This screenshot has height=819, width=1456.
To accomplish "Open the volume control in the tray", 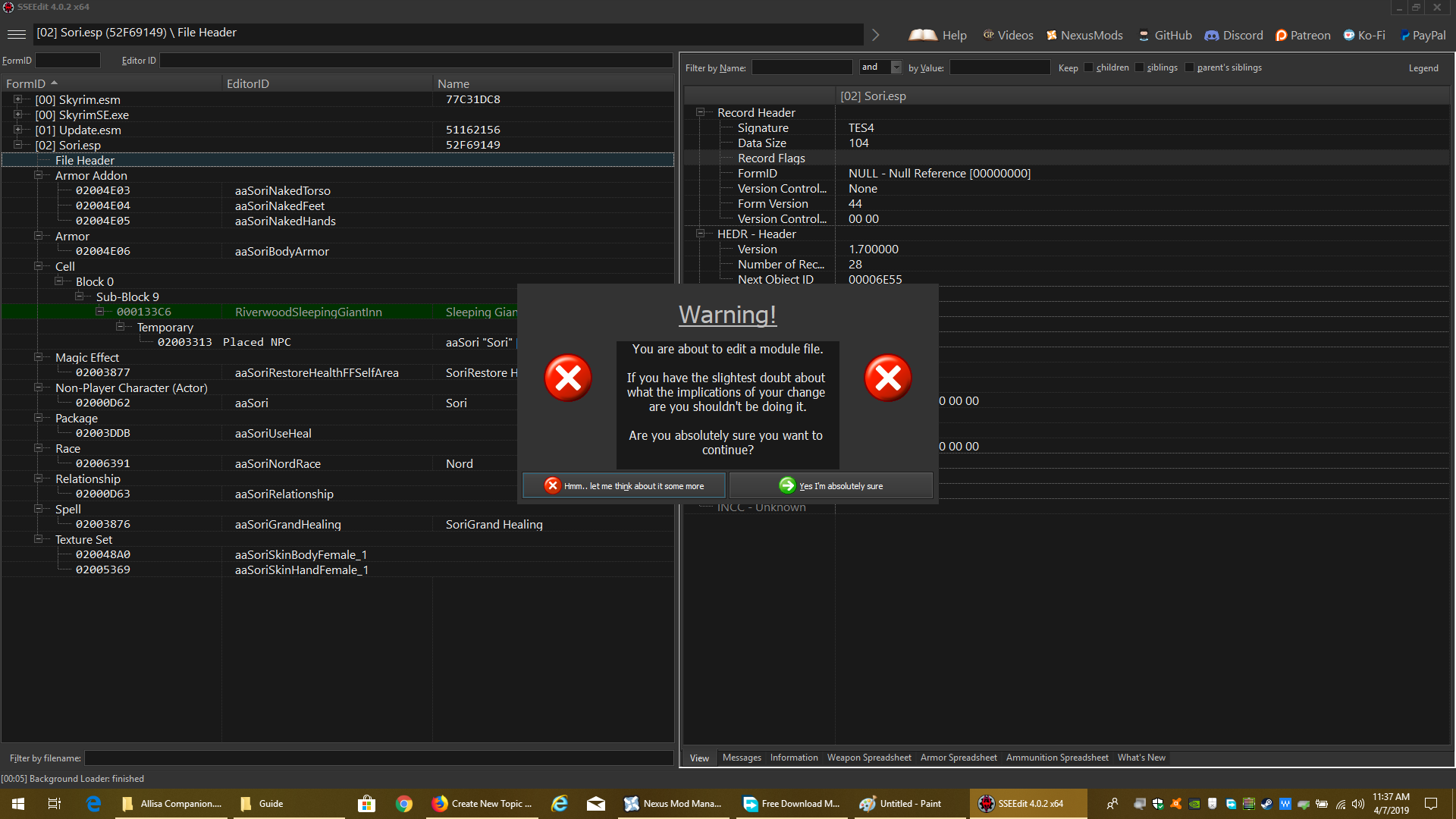I will coord(1357,804).
